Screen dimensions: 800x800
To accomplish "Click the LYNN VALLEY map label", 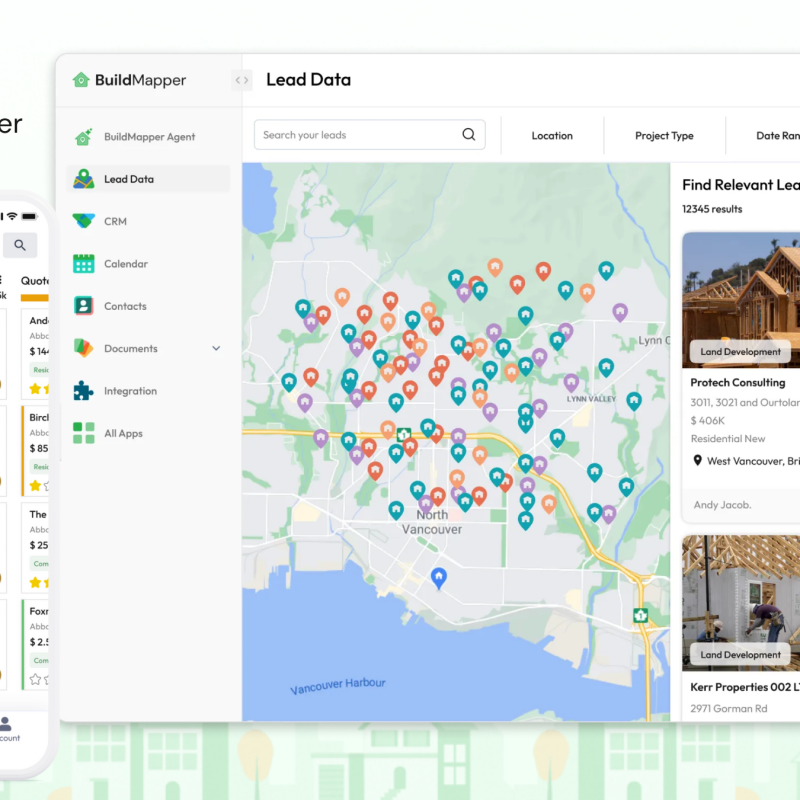I will [591, 399].
